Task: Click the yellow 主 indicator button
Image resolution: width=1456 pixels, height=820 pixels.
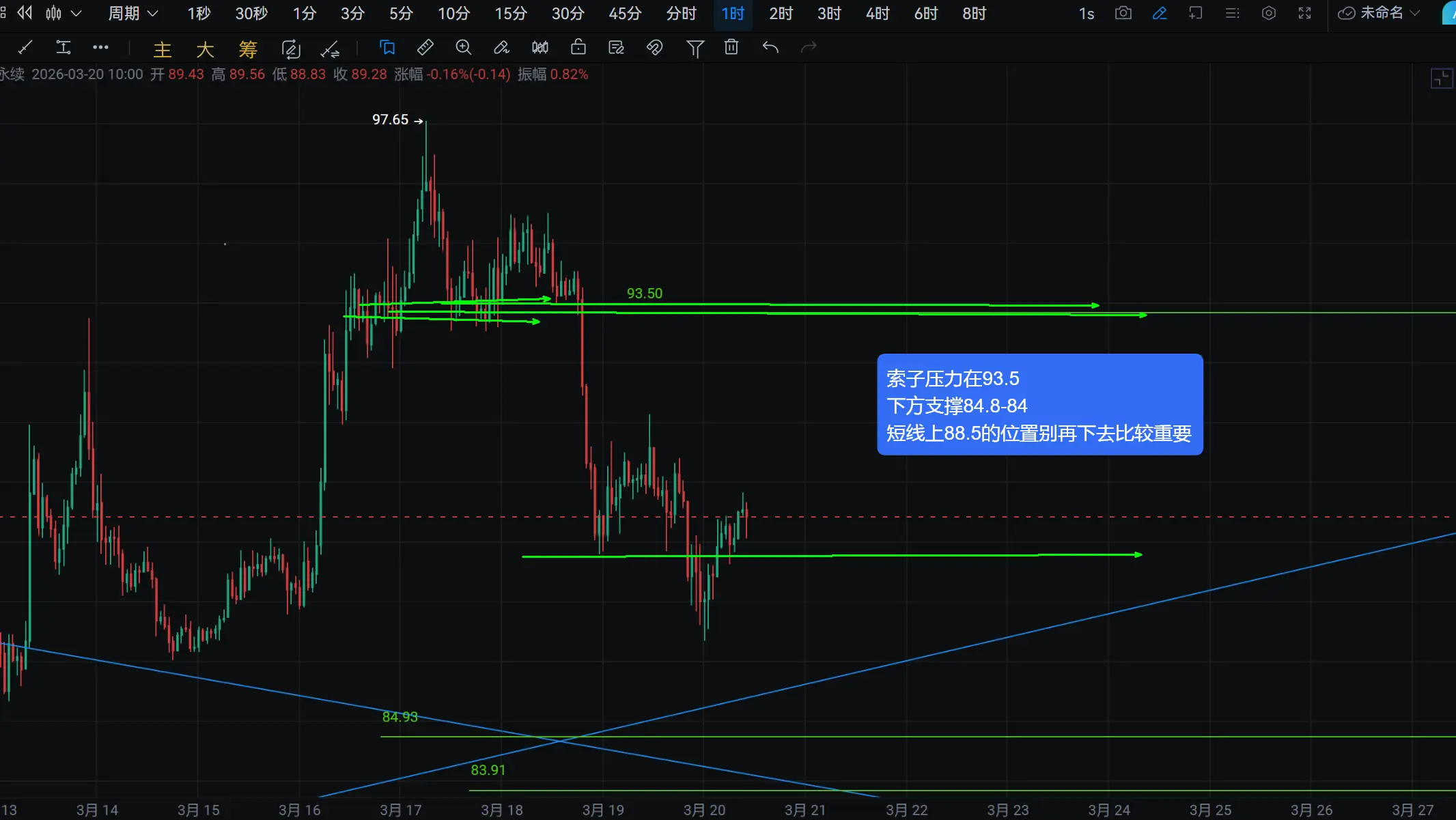Action: tap(162, 49)
